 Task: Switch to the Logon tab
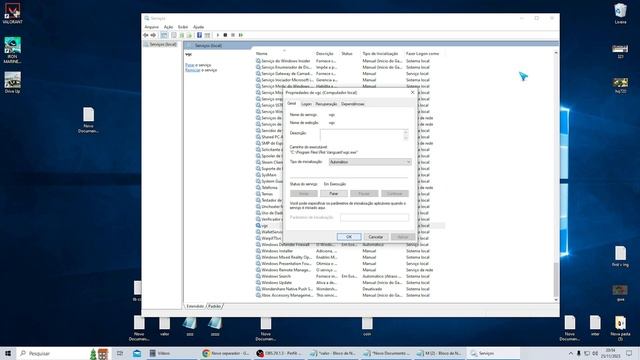coord(306,104)
